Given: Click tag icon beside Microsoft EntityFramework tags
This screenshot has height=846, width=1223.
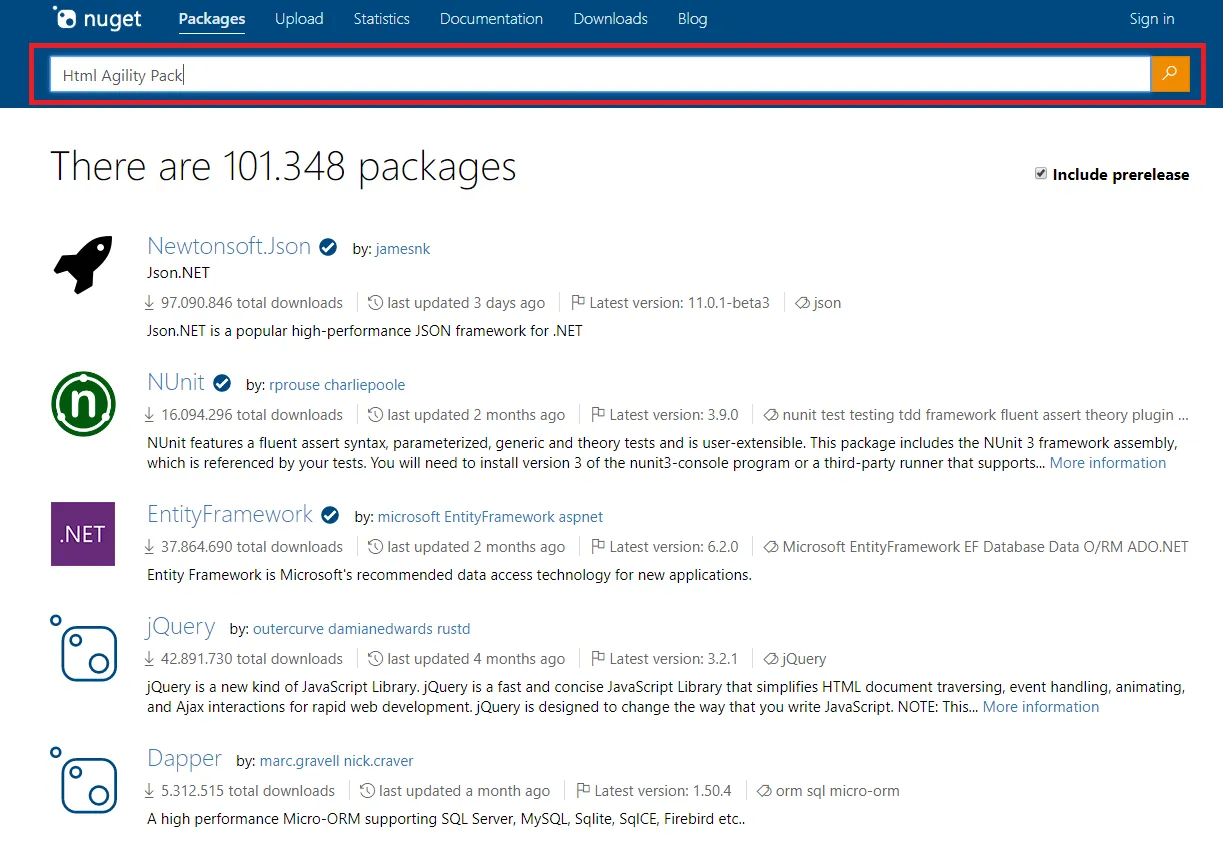Looking at the screenshot, I should 771,547.
